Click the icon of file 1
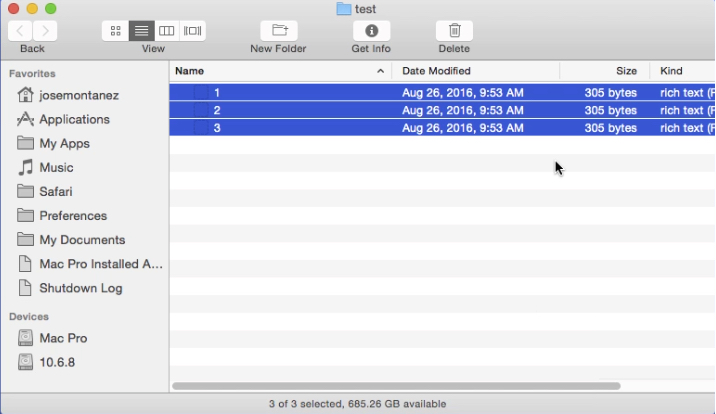716x414 pixels. click(200, 93)
